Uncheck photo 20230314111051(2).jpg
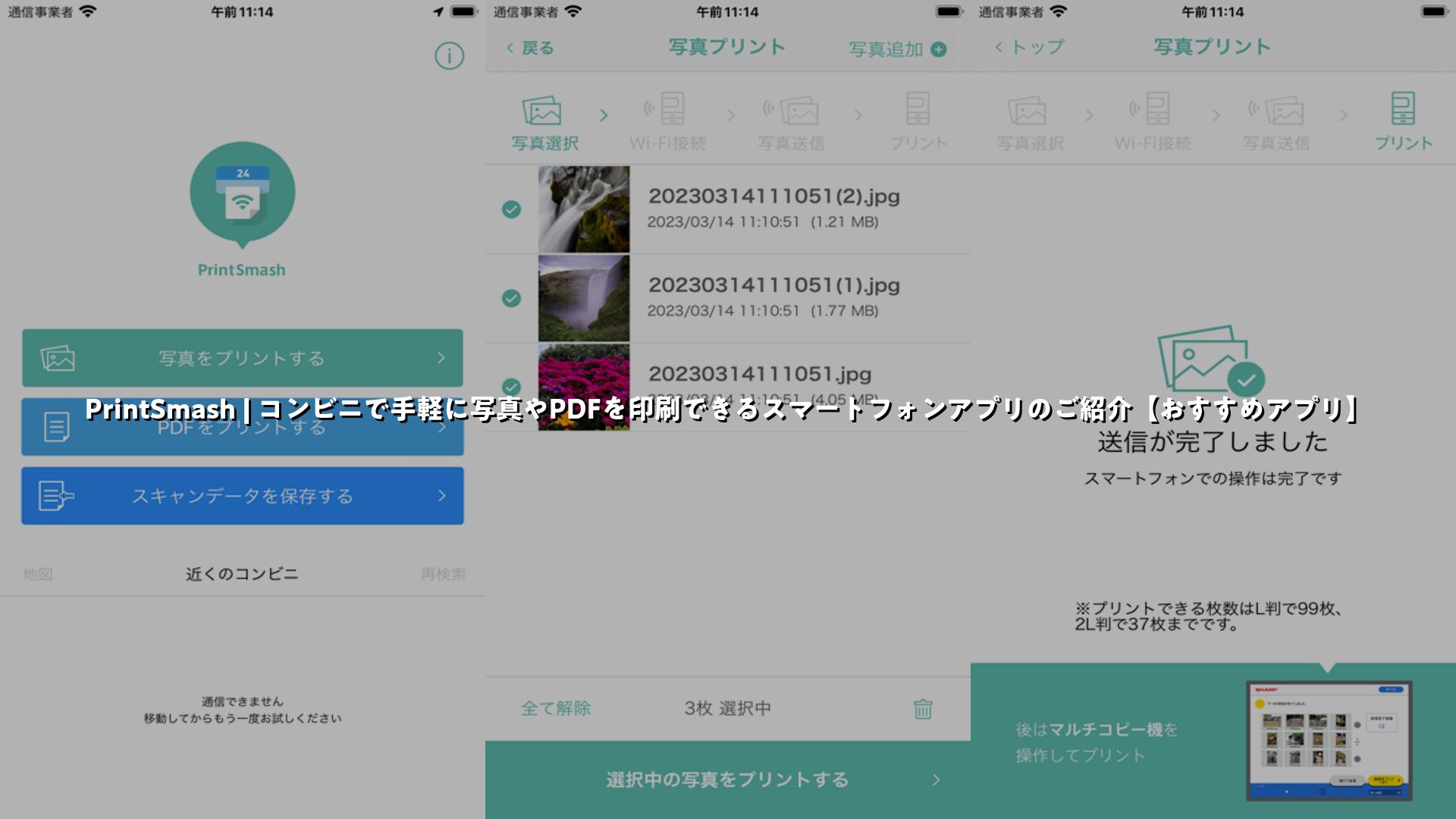This screenshot has height=819, width=1456. click(512, 209)
